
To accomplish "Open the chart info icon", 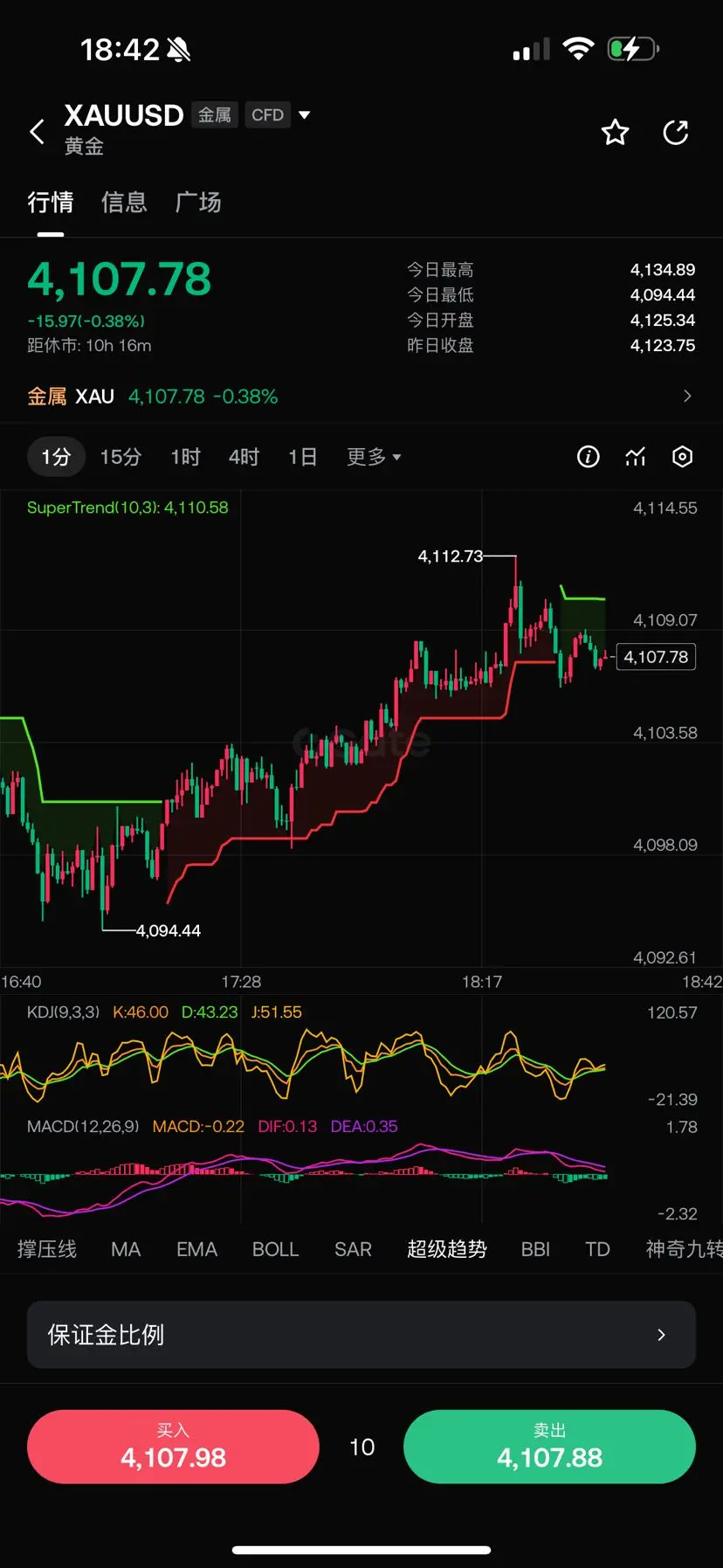I will [x=589, y=457].
